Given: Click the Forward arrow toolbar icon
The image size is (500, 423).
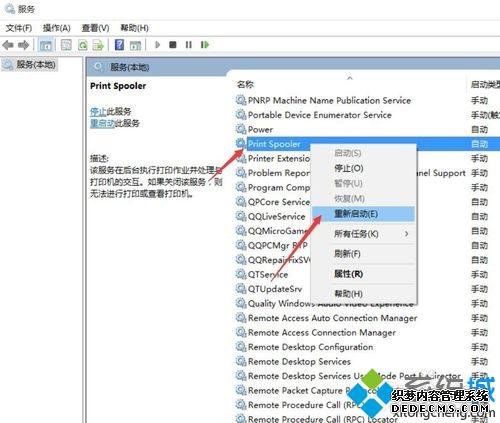Looking at the screenshot, I should click(x=23, y=45).
